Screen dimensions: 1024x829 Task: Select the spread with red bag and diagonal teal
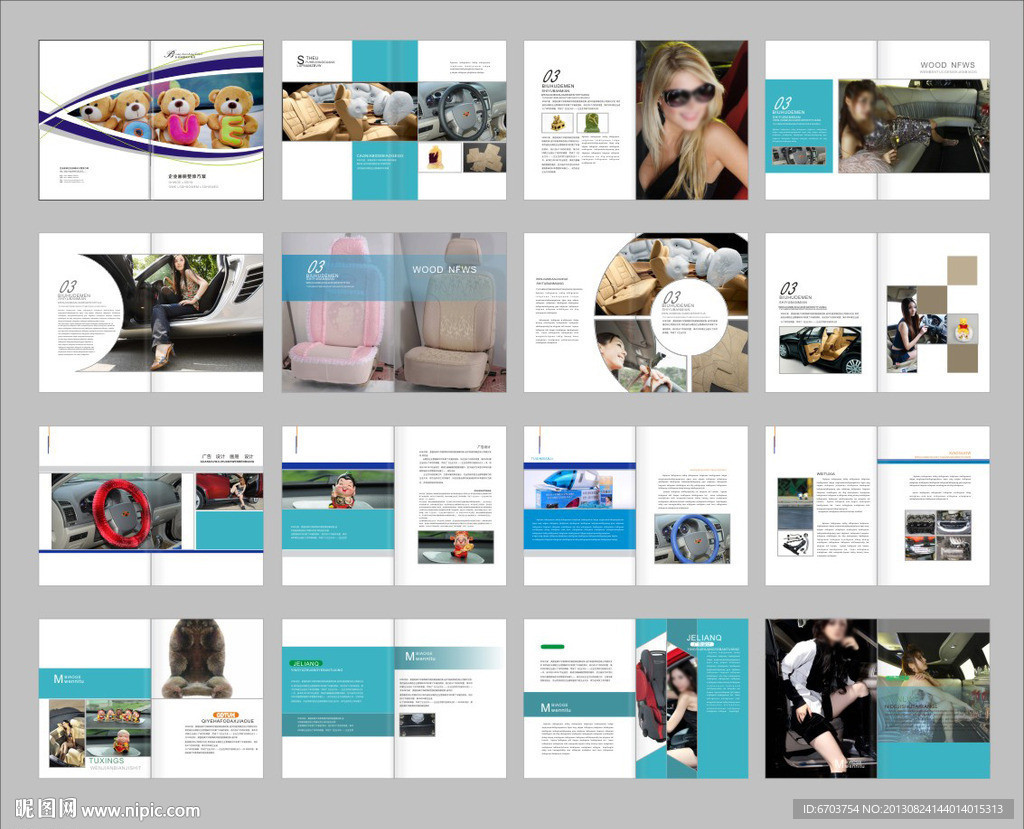pos(635,698)
